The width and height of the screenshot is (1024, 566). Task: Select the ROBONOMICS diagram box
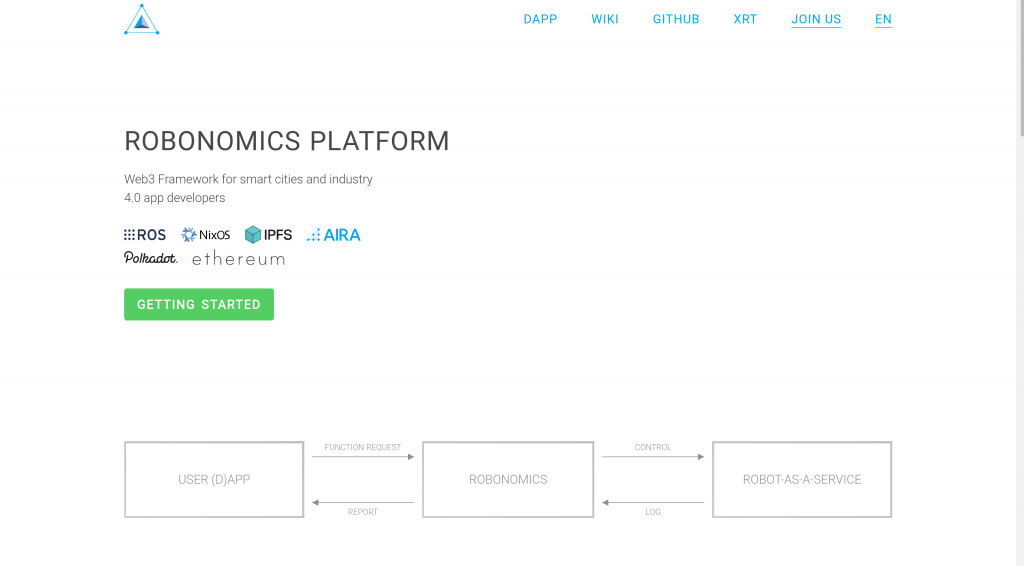(x=508, y=480)
